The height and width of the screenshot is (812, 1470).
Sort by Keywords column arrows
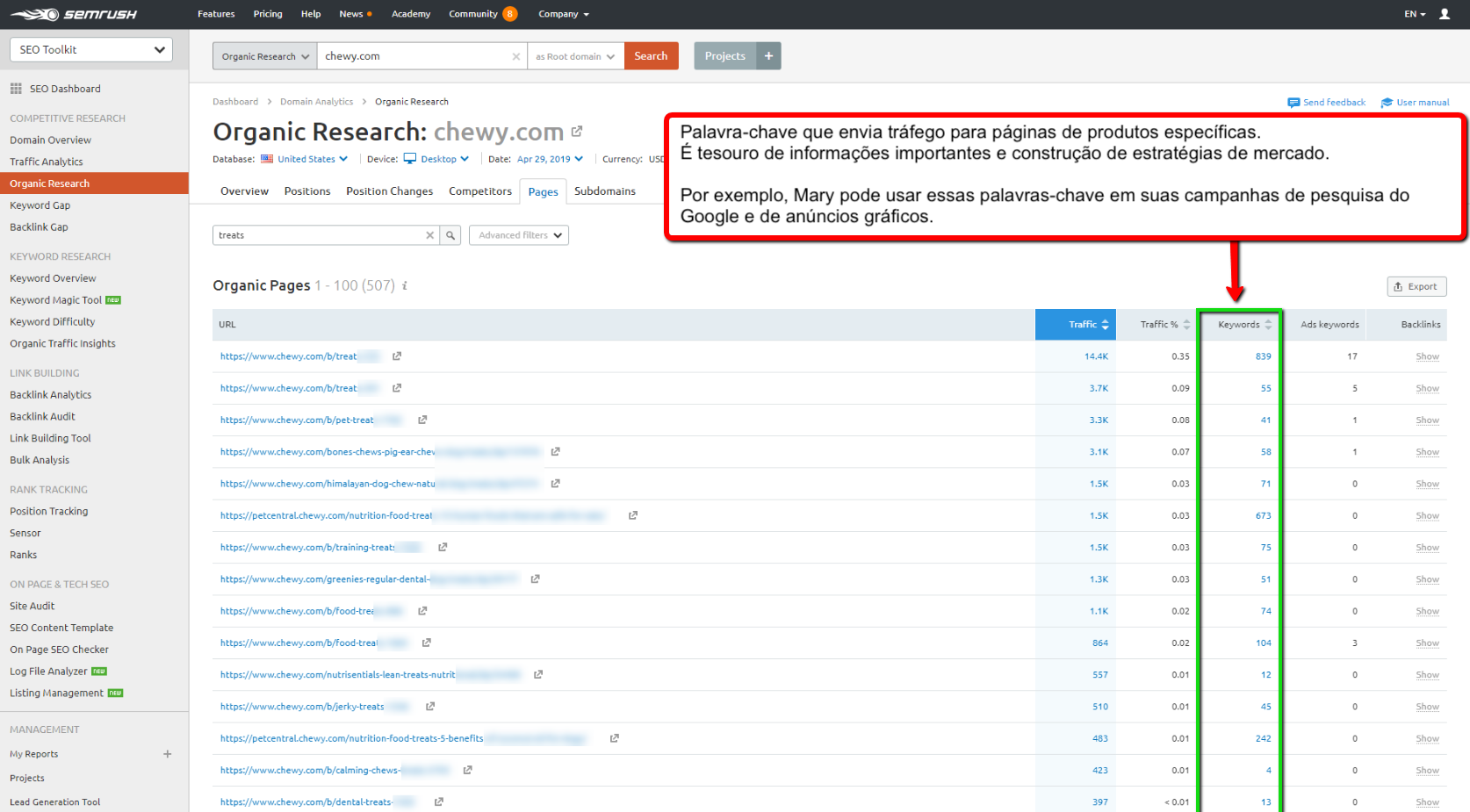pyautogui.click(x=1268, y=325)
